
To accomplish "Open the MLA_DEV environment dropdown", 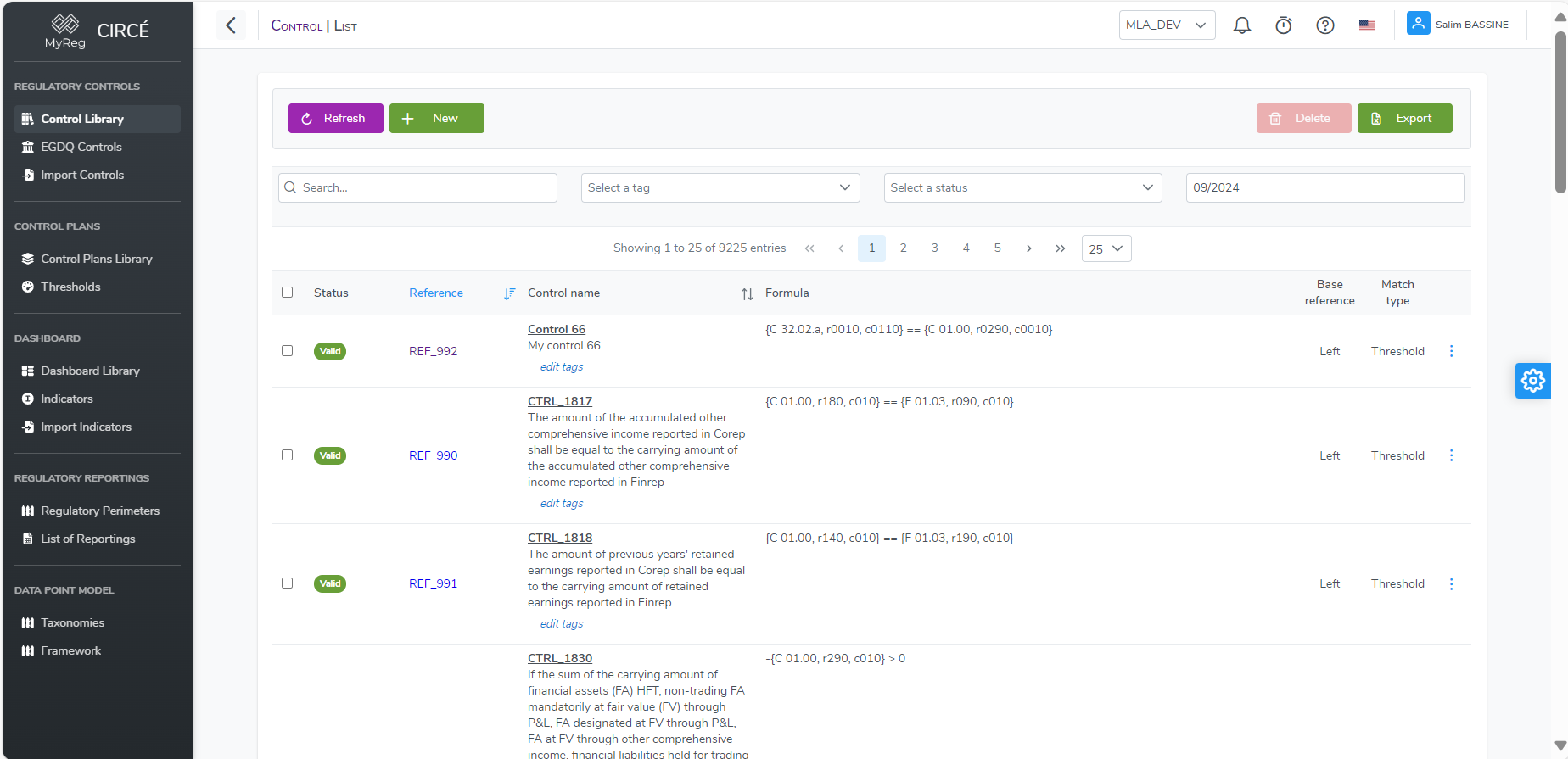I will click(1166, 25).
